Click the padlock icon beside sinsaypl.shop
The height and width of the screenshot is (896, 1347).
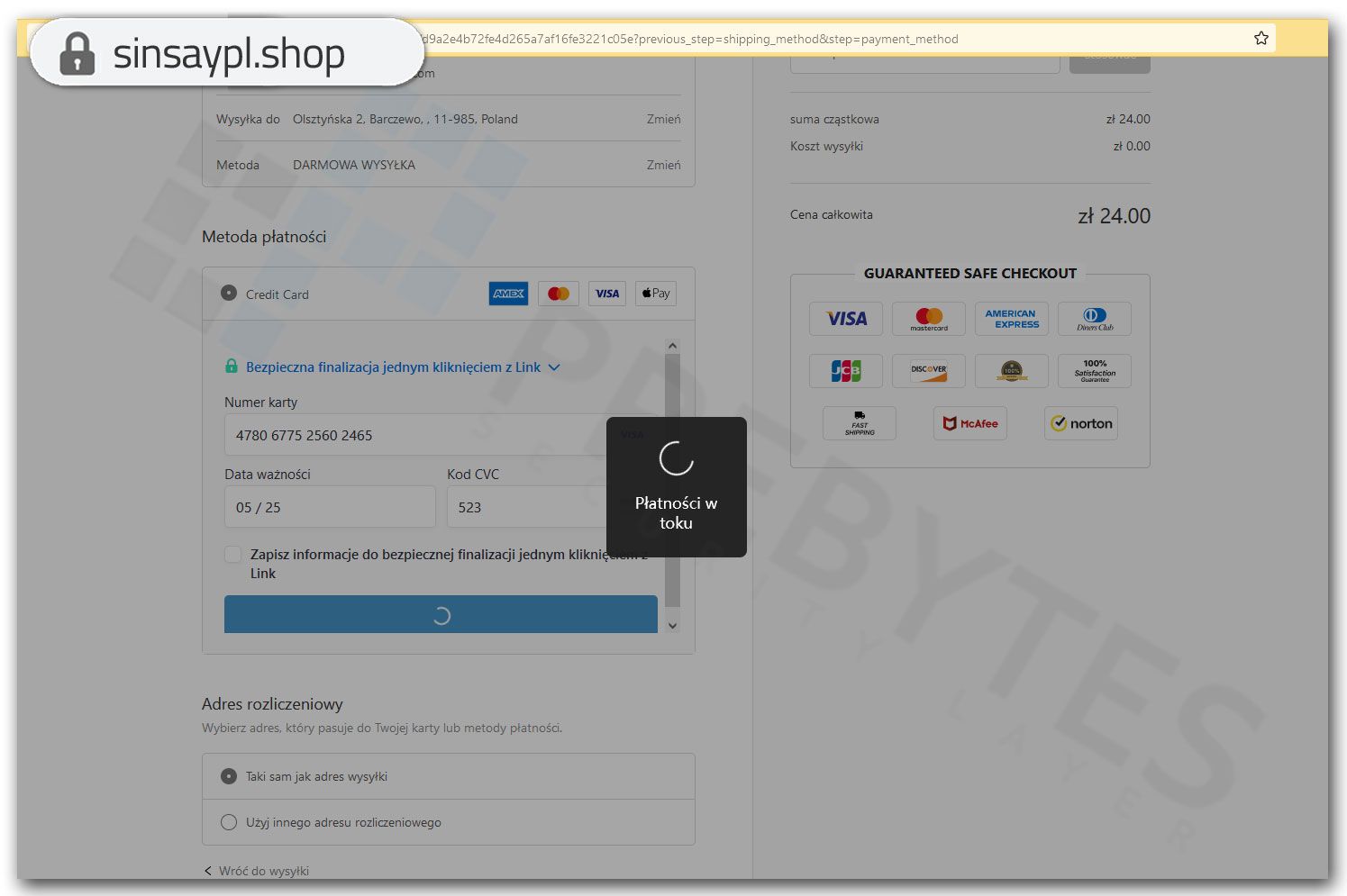pyautogui.click(x=77, y=53)
